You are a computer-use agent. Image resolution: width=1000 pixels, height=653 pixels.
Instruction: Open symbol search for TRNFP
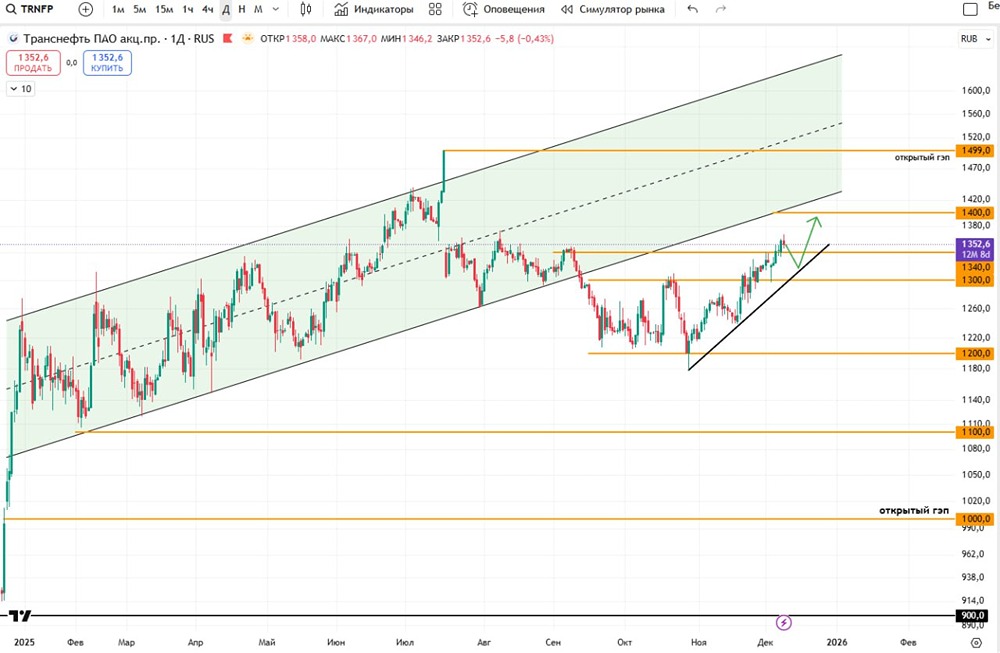click(30, 9)
